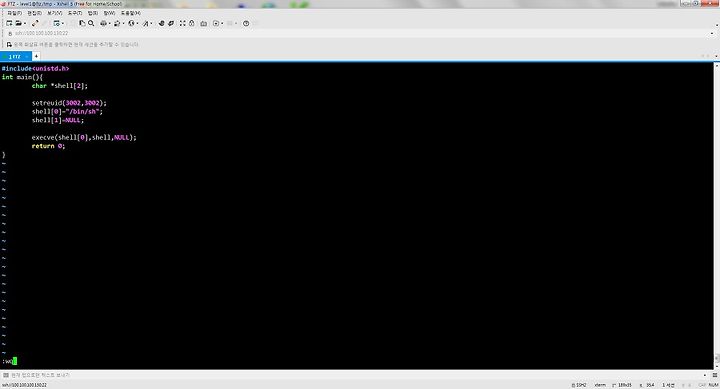Launch Xagent from the toolbar icon
This screenshot has height=389, width=720.
click(171, 23)
